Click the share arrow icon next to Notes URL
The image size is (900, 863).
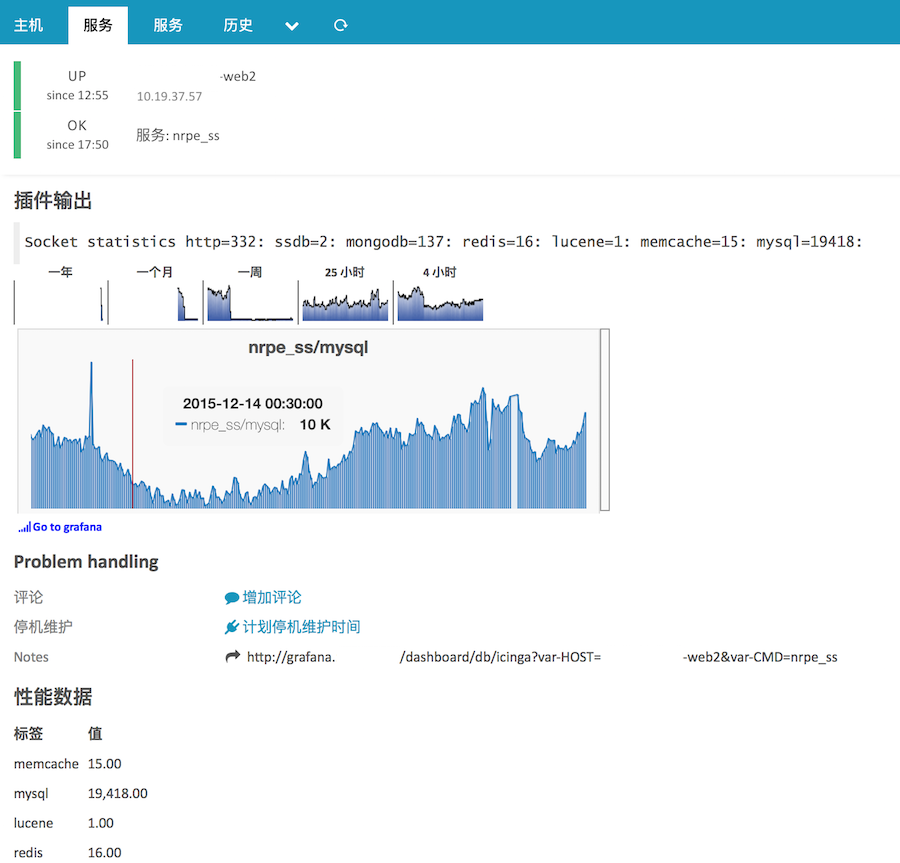click(233, 657)
